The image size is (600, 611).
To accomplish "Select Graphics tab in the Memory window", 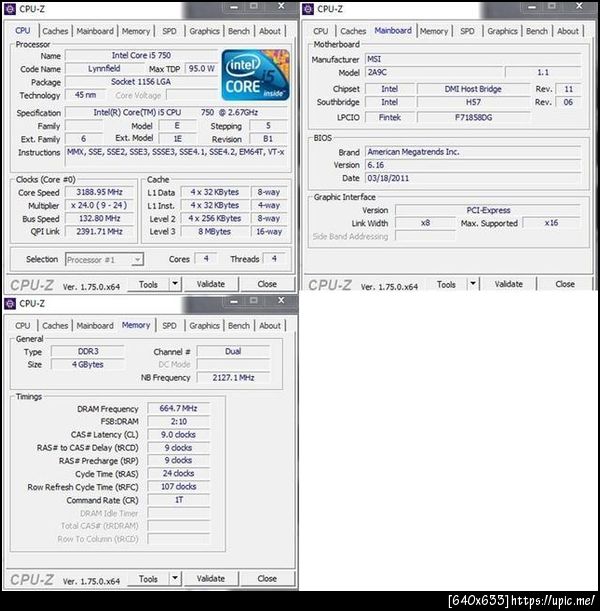I will click(x=204, y=326).
